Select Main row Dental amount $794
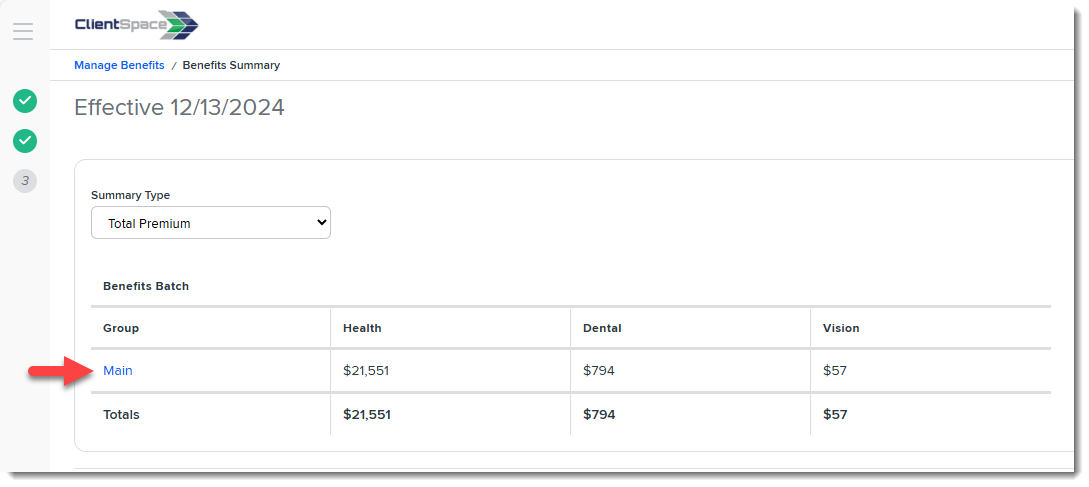 (599, 370)
